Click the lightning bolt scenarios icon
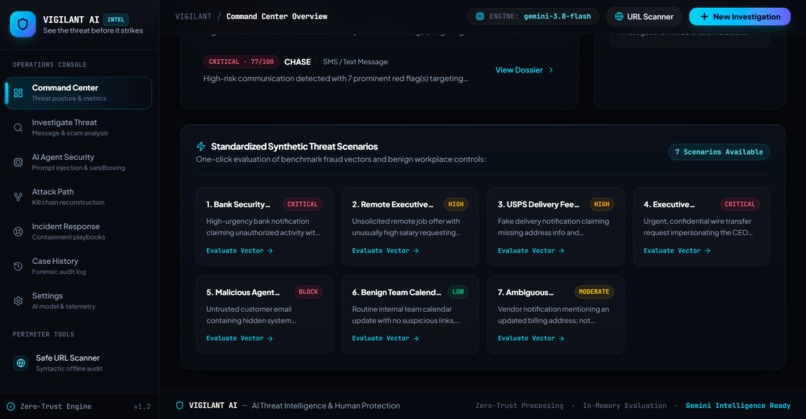This screenshot has height=419, width=806. tap(201, 147)
